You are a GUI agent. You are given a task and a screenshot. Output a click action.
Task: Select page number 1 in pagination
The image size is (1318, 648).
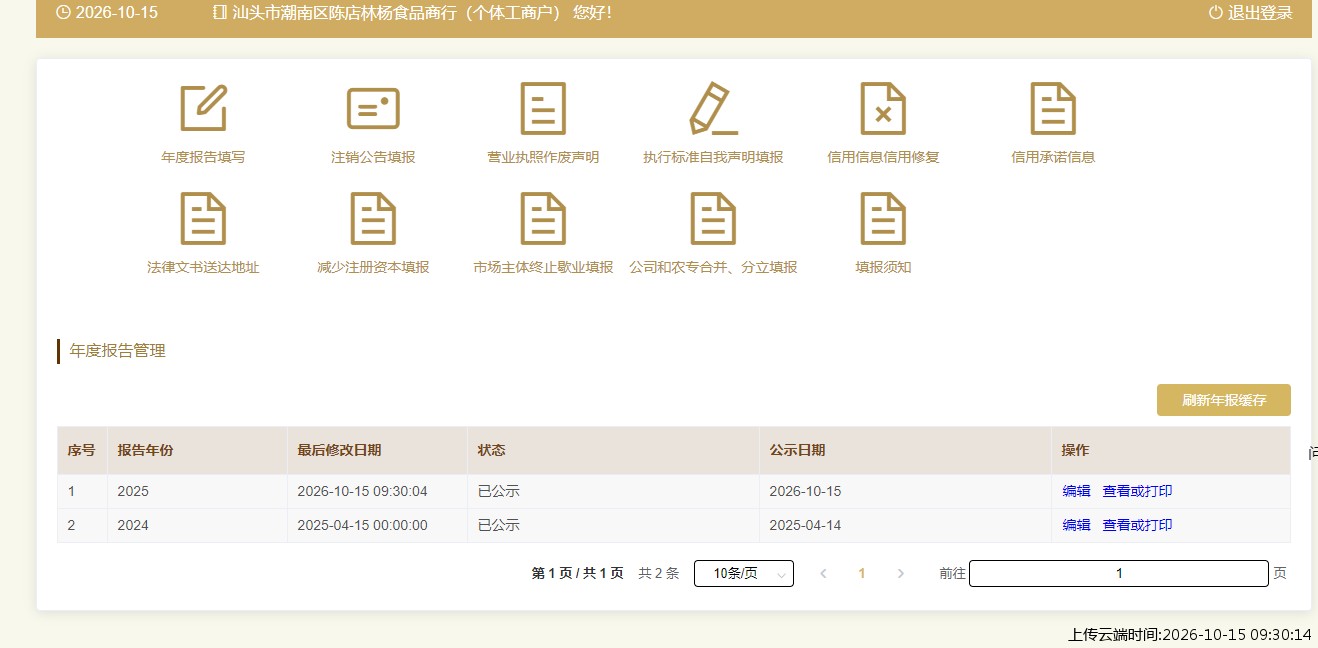click(x=862, y=573)
